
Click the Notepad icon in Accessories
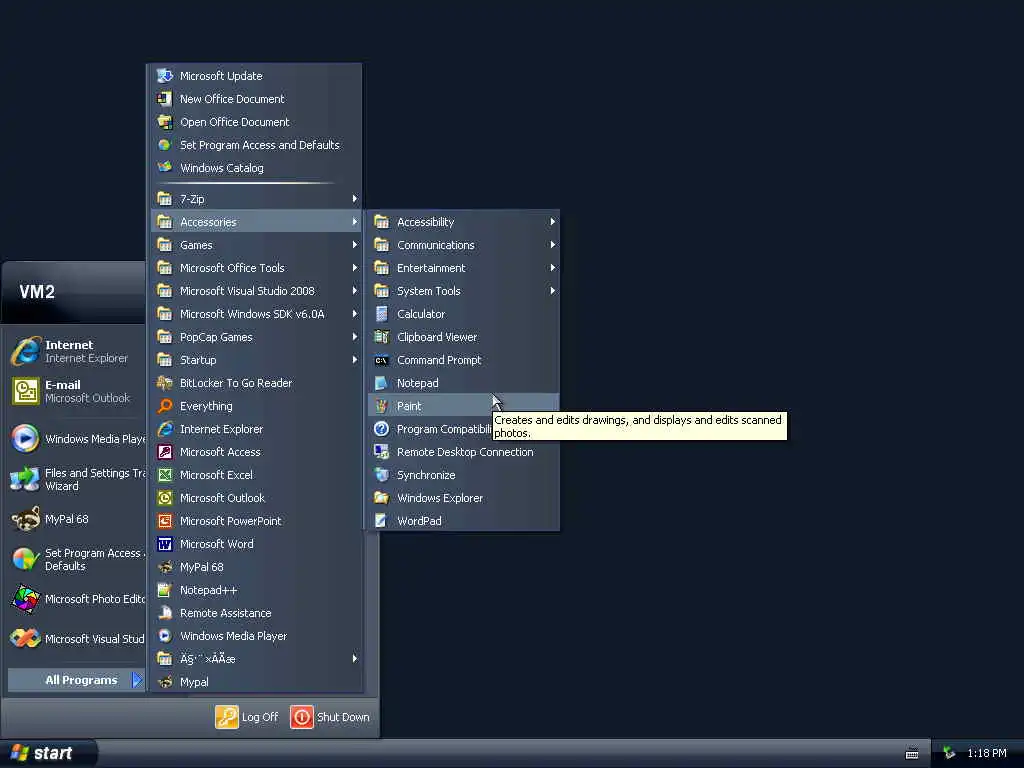pyautogui.click(x=381, y=383)
